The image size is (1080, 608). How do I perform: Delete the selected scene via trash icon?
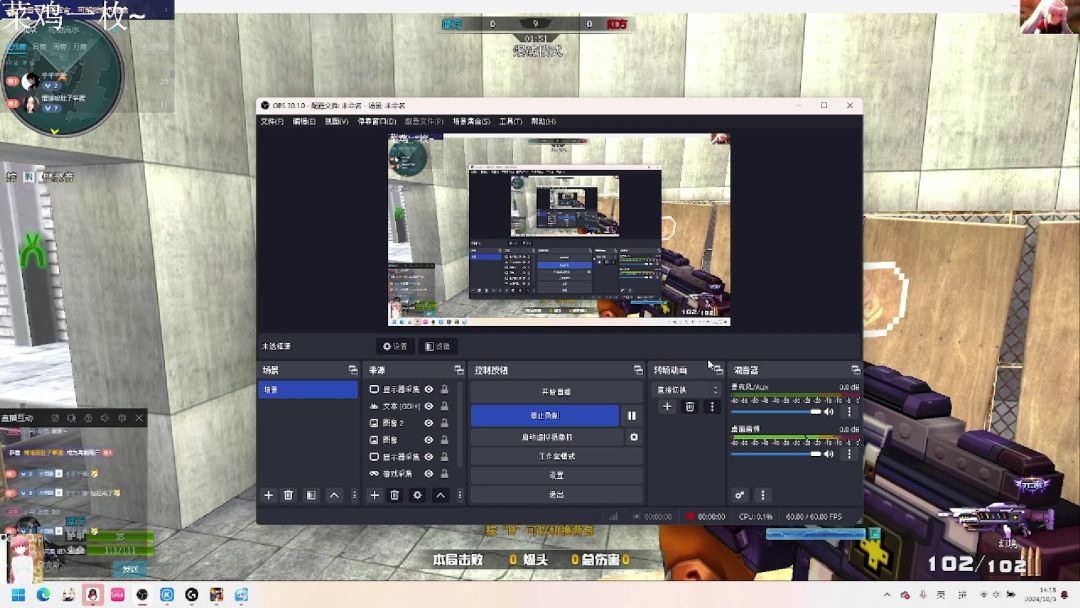(x=289, y=495)
